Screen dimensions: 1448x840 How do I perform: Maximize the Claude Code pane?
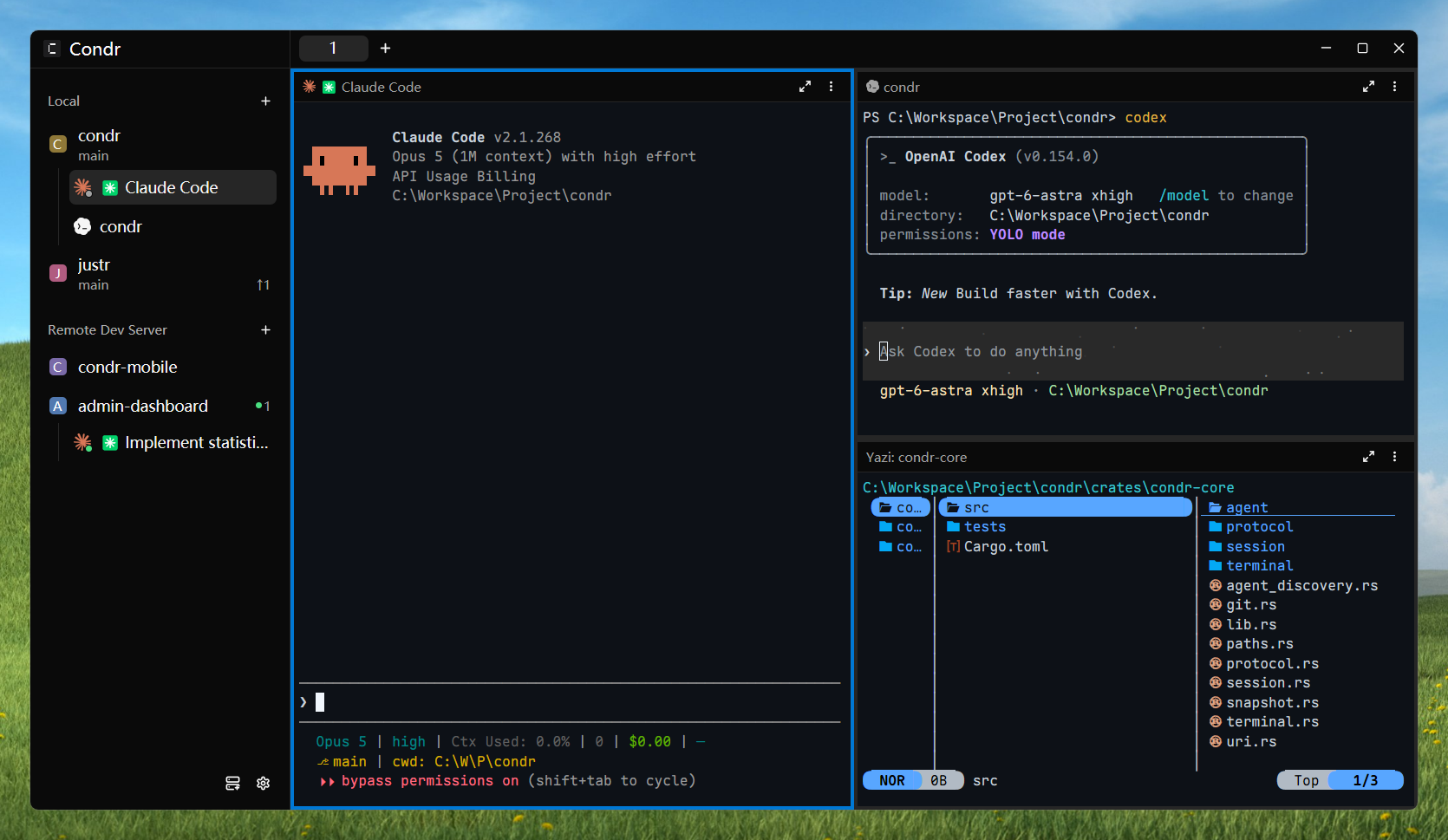805,87
